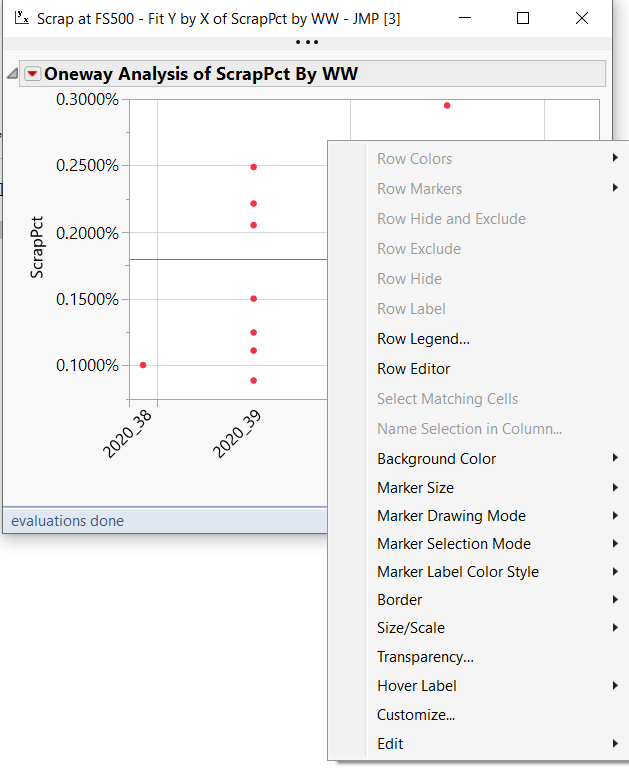Collapse the Oneway Analysis outline disclosure triangle
The width and height of the screenshot is (629, 768).
click(x=13, y=74)
